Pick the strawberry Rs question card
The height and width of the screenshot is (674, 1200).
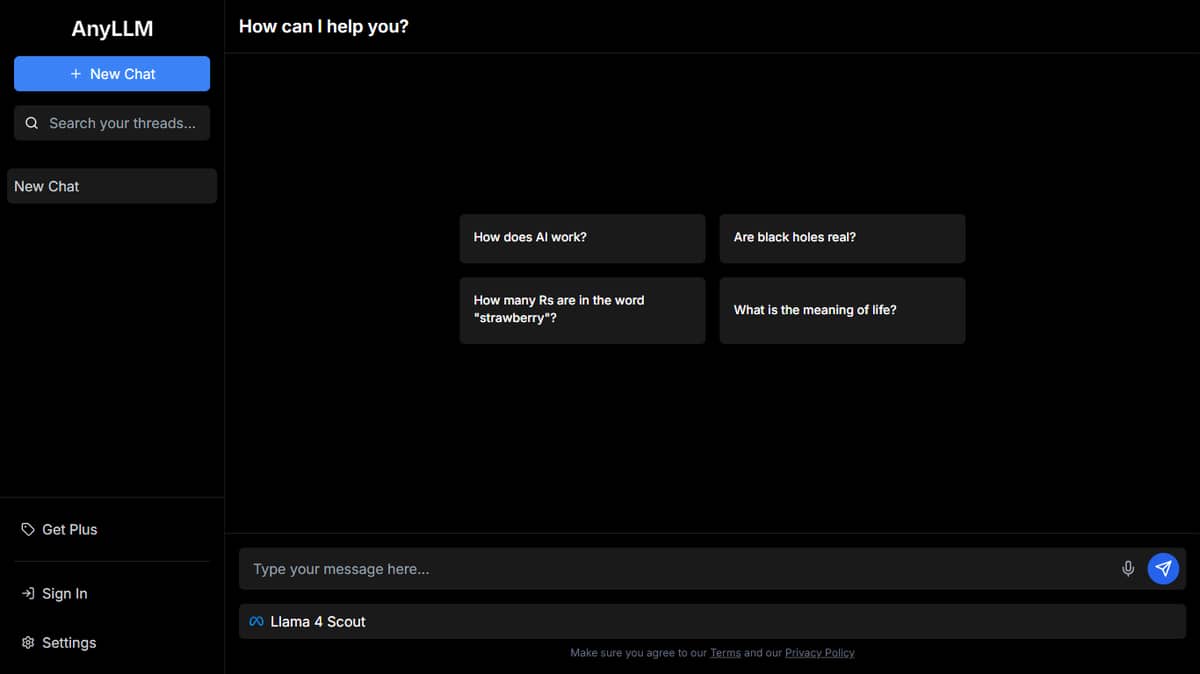point(582,310)
